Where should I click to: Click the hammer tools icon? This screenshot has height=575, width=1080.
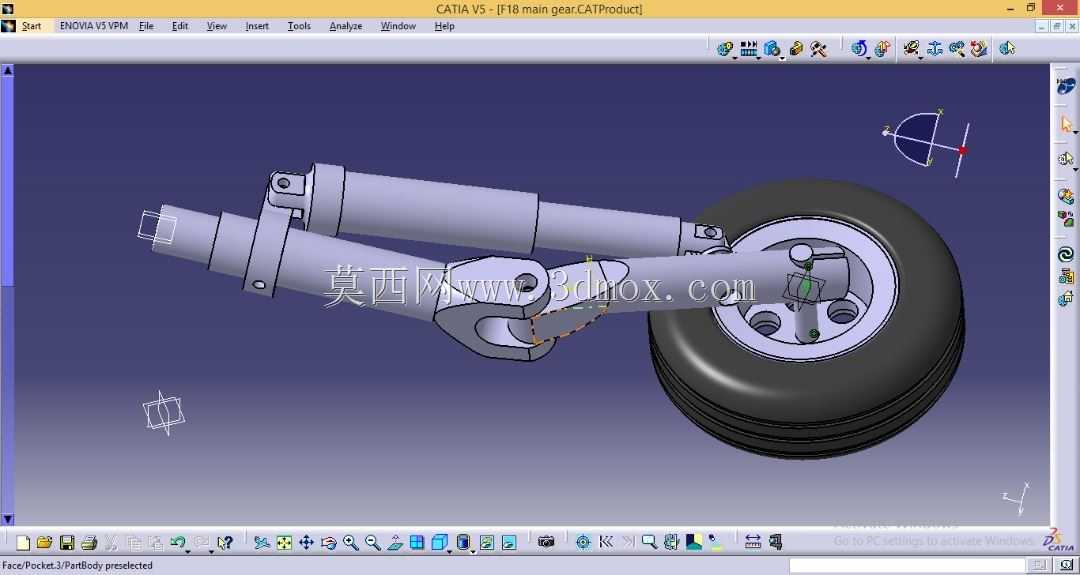pos(818,49)
